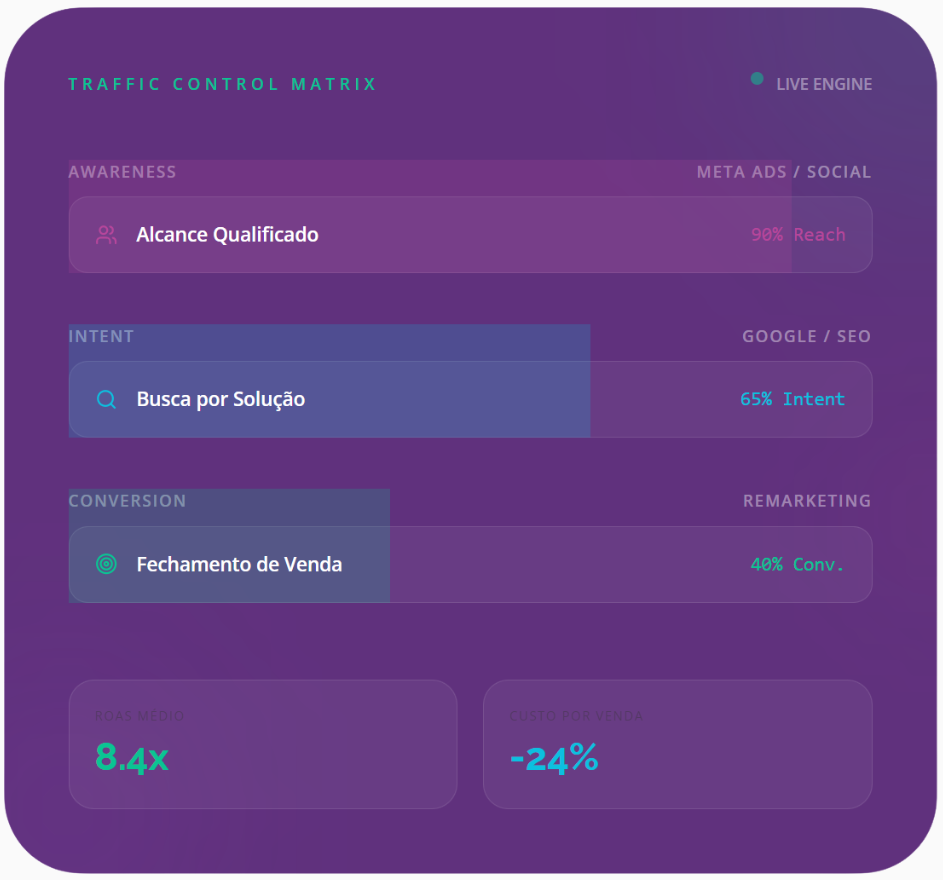Viewport: 943px width, 880px height.
Task: Select the Busca por Solução row title
Action: pyautogui.click(x=221, y=400)
